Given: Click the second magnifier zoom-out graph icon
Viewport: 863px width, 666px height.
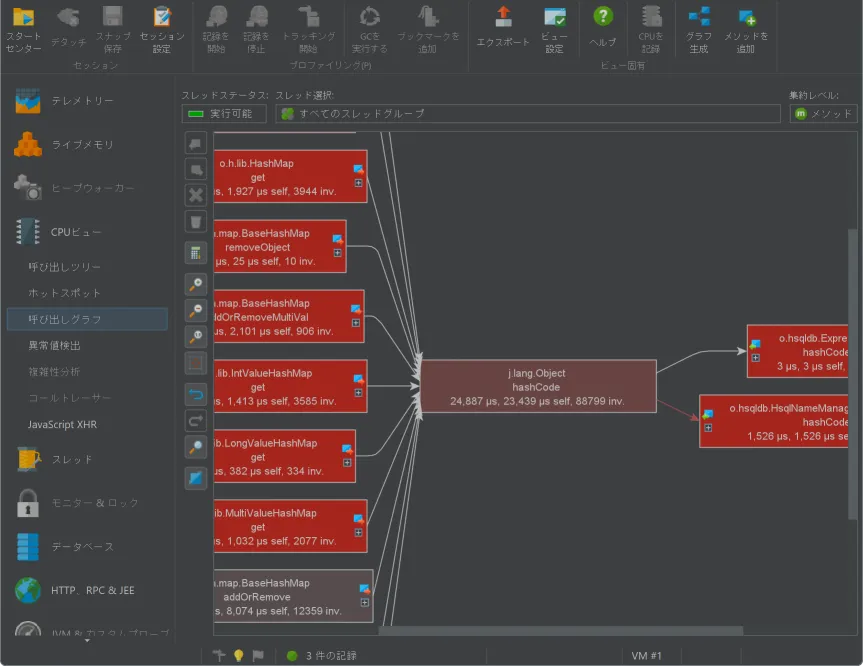Looking at the screenshot, I should coord(195,310).
